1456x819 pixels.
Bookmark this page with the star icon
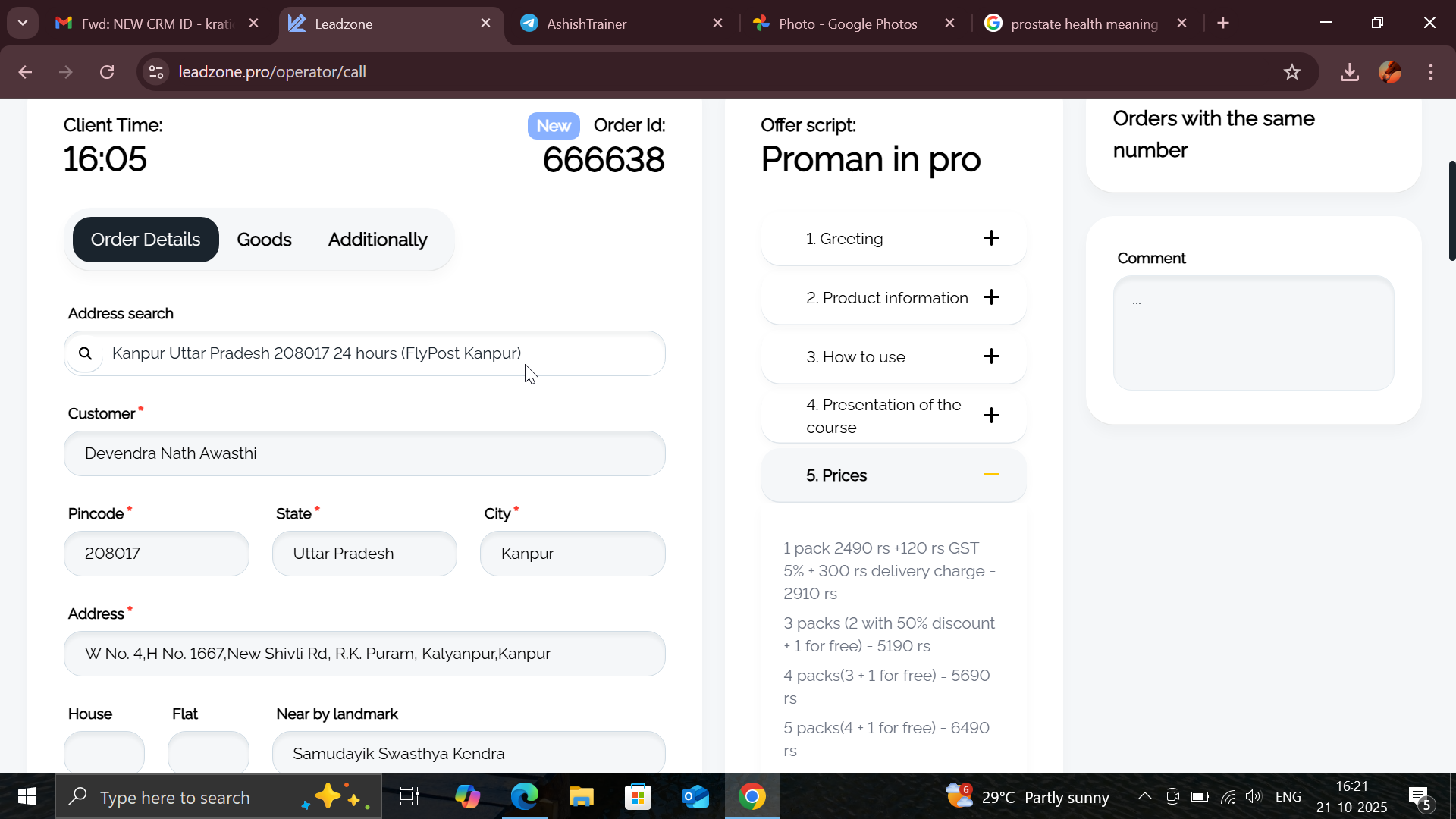pos(1292,72)
